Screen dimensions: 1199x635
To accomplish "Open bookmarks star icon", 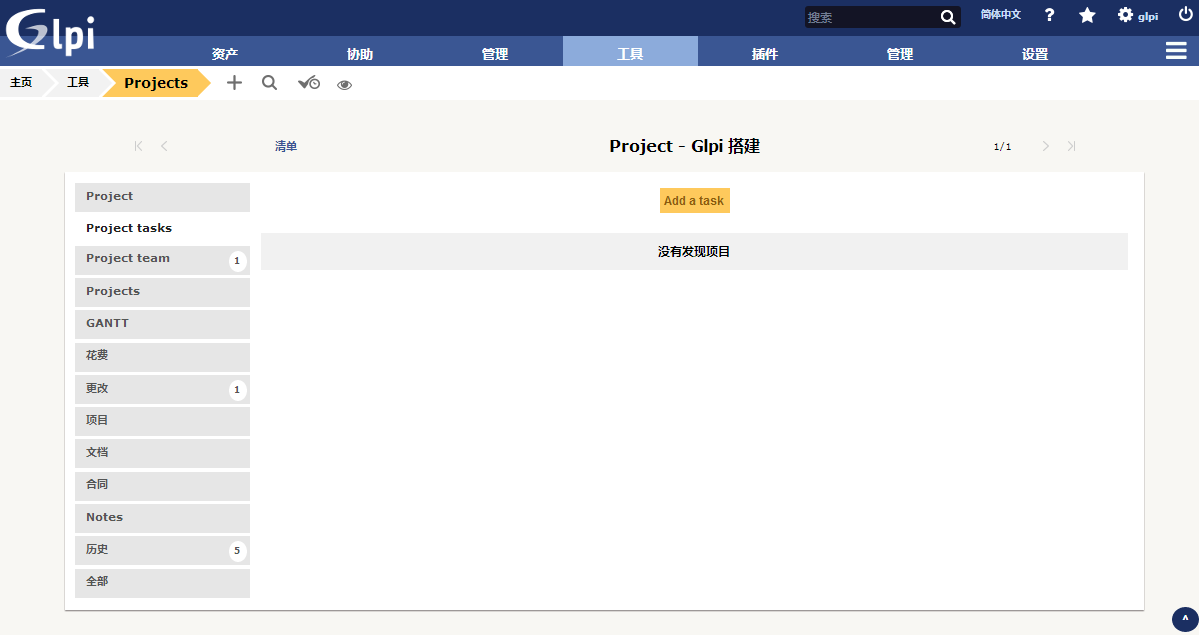I will (x=1087, y=15).
